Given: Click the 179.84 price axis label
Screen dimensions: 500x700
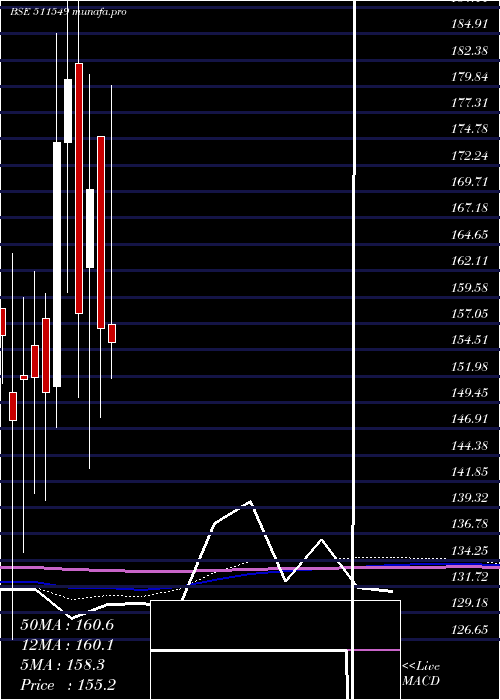Looking at the screenshot, I should point(470,77).
